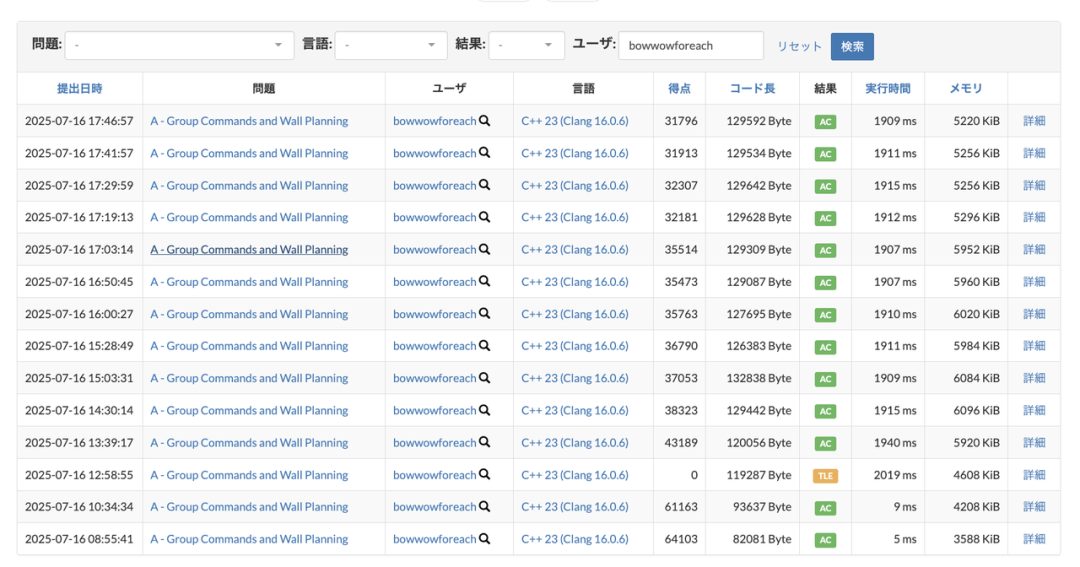Sort by 得点 column header
Image resolution: width=1080 pixels, height=567 pixels.
pyautogui.click(x=679, y=88)
